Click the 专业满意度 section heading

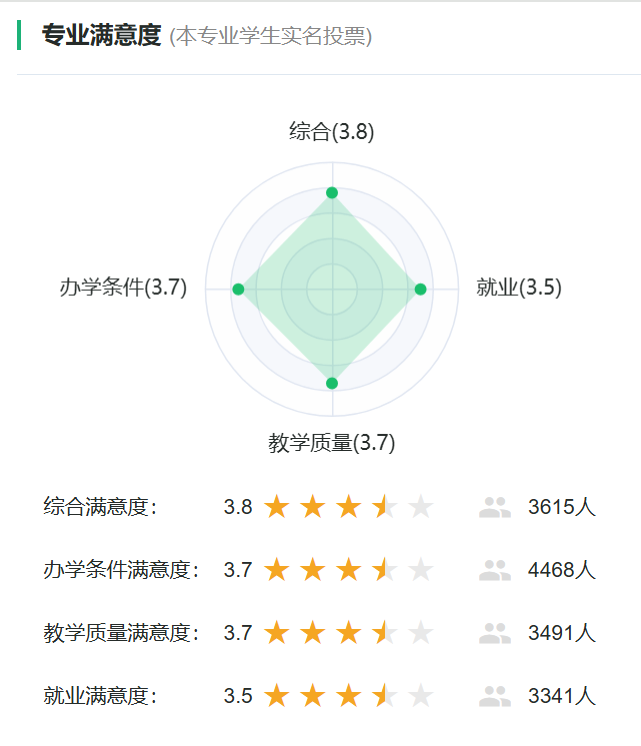coord(101,36)
